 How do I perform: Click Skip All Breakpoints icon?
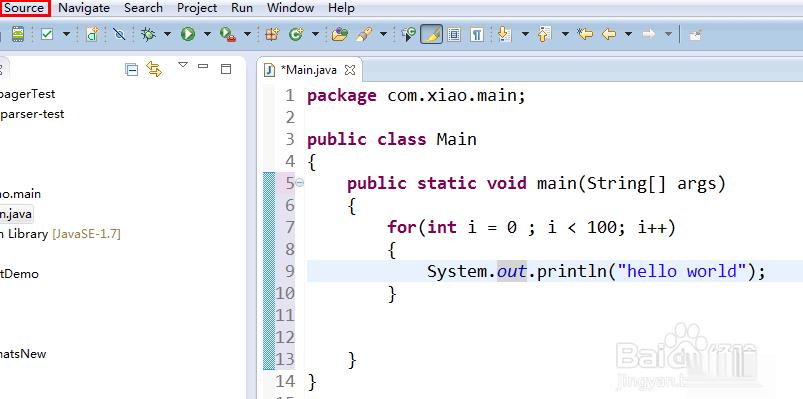[x=119, y=34]
